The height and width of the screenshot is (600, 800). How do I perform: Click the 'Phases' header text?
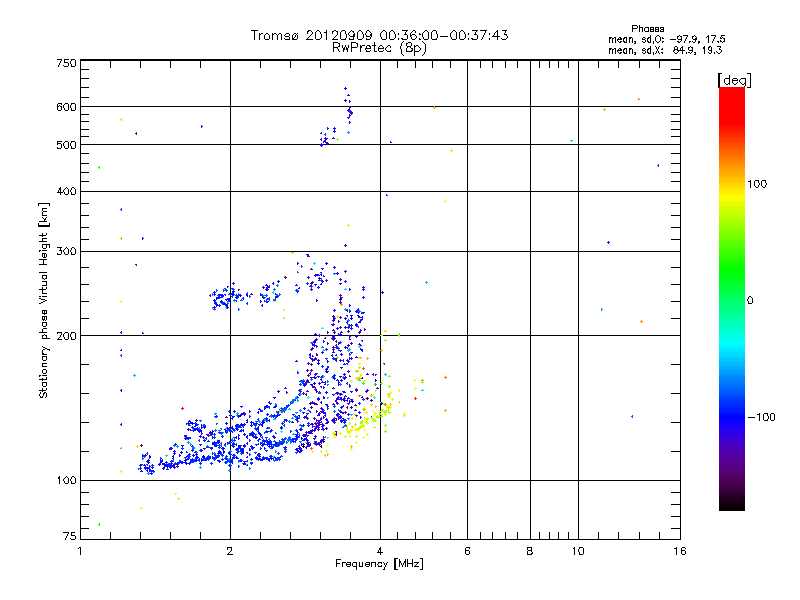(647, 29)
